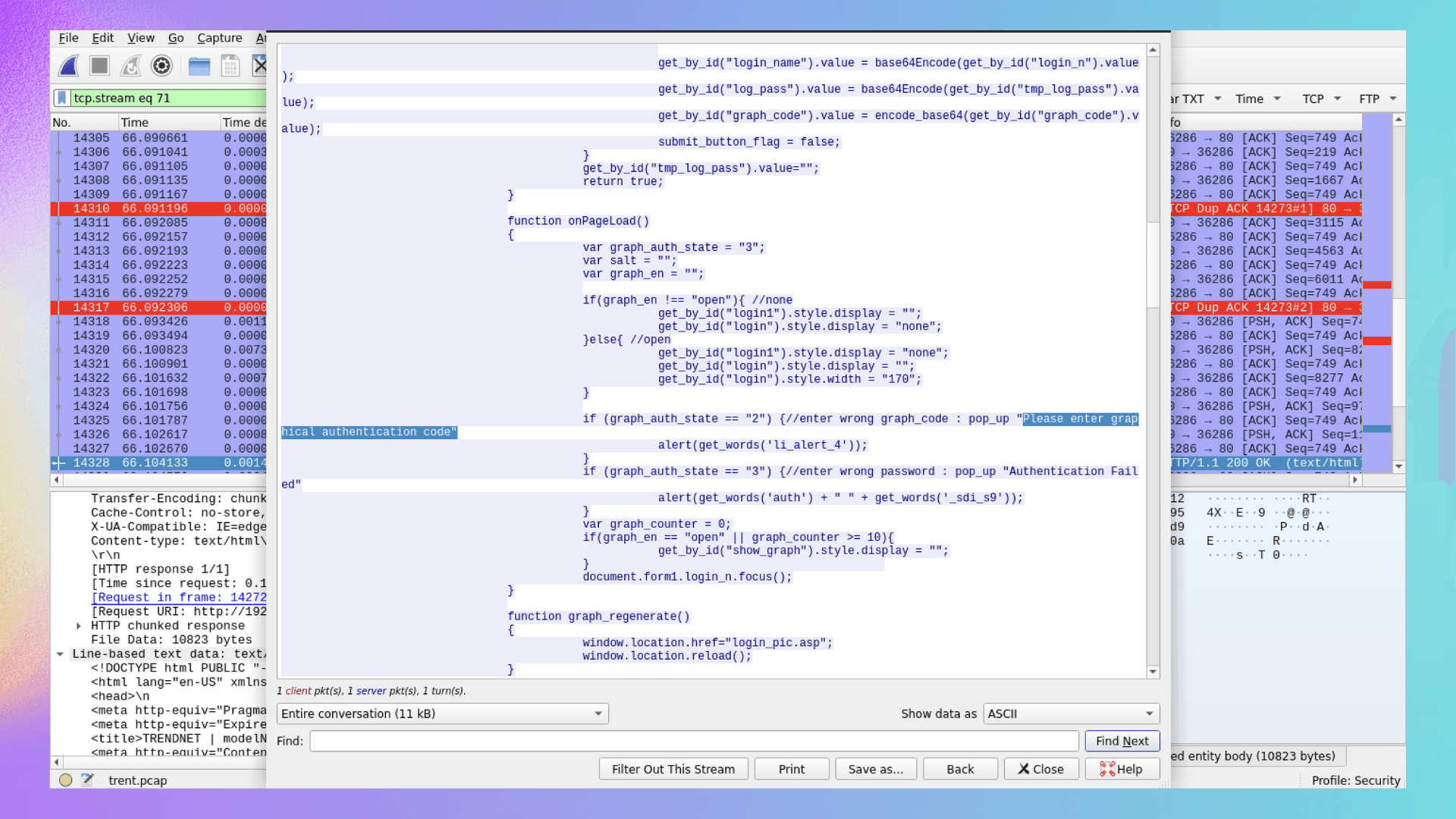Open a capture file via the folder icon
The height and width of the screenshot is (819, 1456).
click(x=199, y=66)
